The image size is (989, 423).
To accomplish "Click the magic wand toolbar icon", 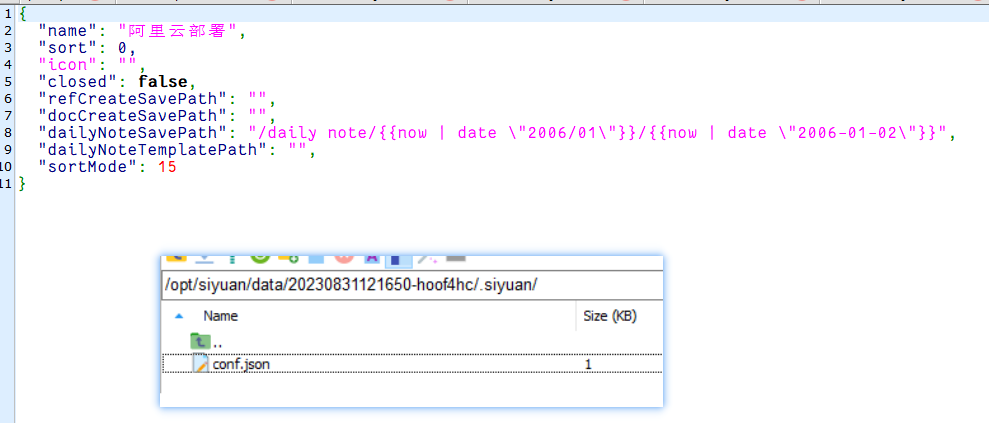I will (428, 258).
